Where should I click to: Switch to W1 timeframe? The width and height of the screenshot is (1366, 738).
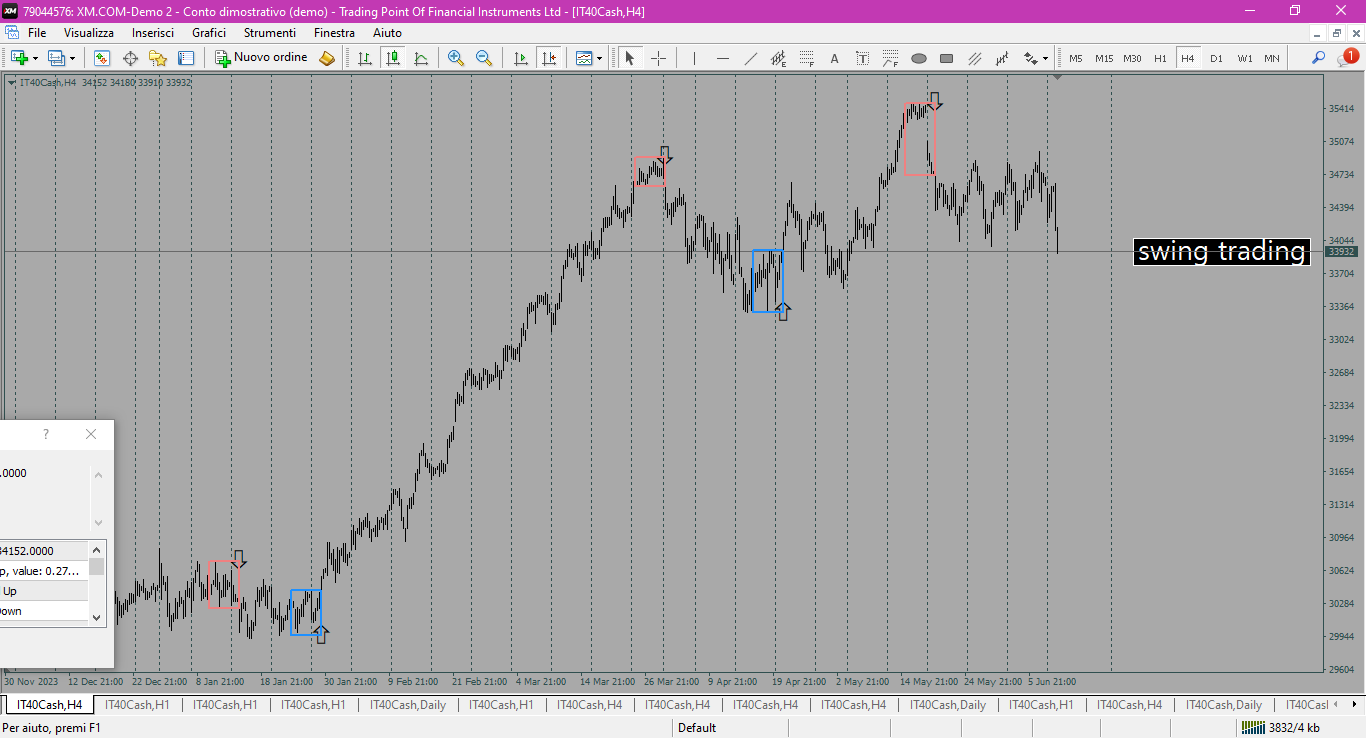pyautogui.click(x=1244, y=58)
